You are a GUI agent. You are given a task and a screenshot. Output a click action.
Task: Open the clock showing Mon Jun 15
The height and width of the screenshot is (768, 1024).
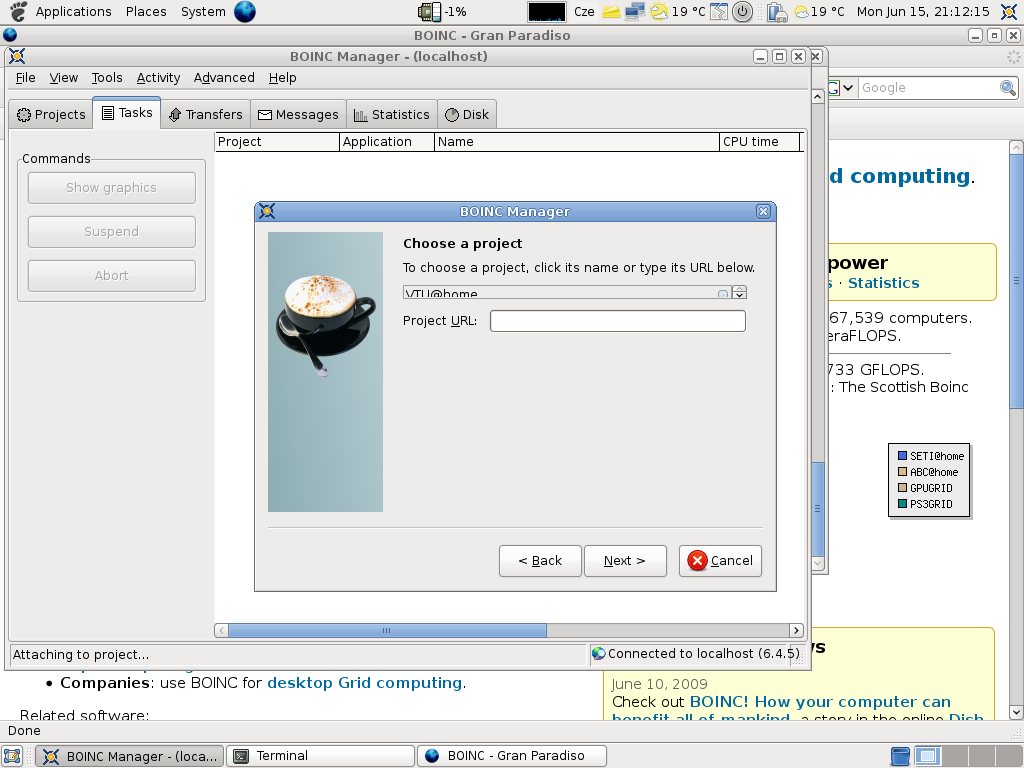[x=923, y=12]
